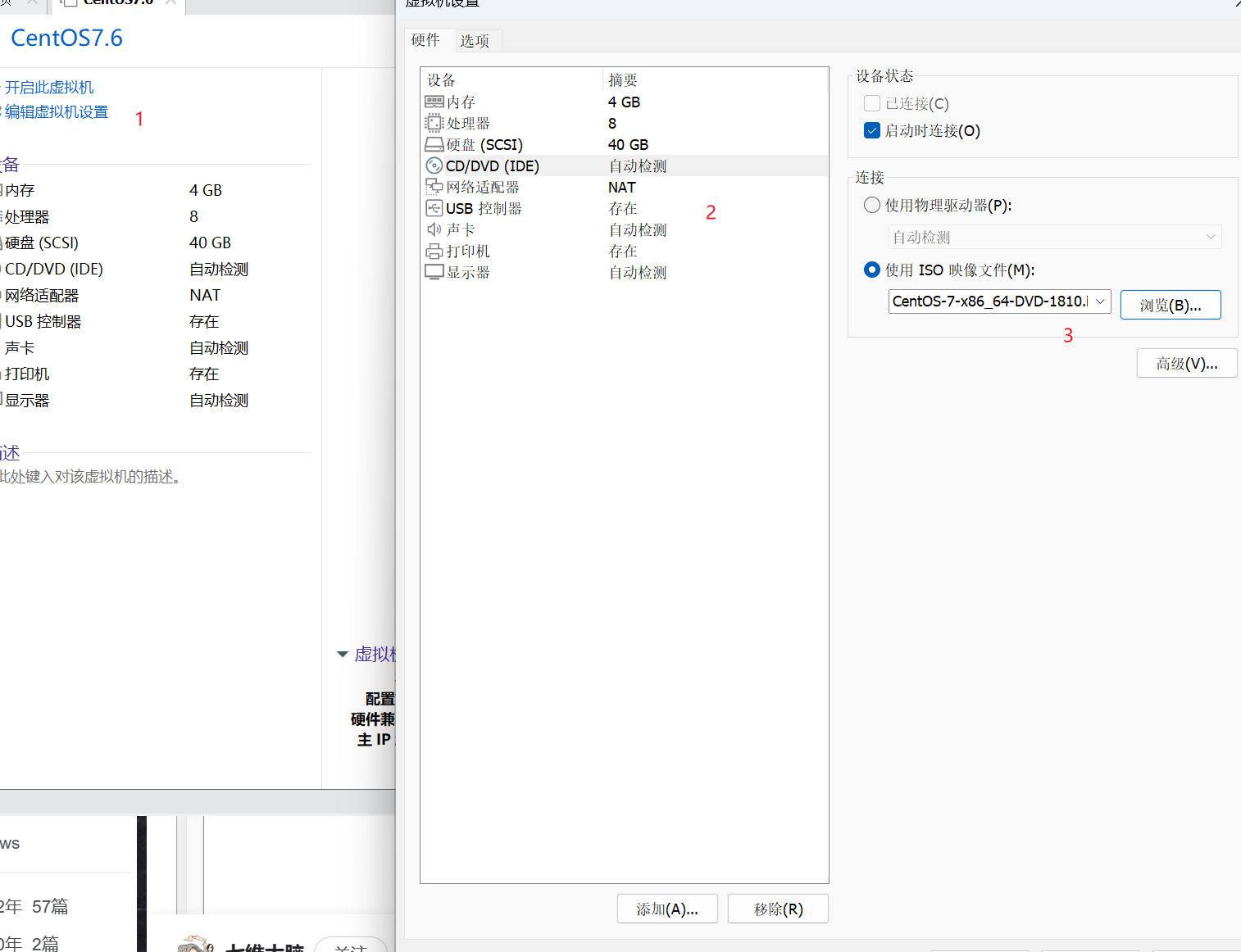The image size is (1241, 952).
Task: Collapse the 虚拟机 details section triangle
Action: coord(343,654)
